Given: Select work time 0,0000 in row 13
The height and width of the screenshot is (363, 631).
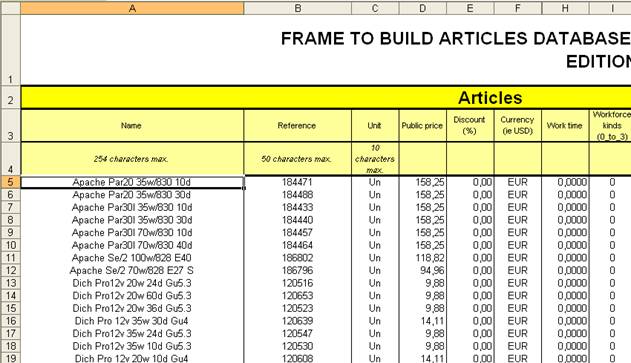Looking at the screenshot, I should pyautogui.click(x=565, y=283).
